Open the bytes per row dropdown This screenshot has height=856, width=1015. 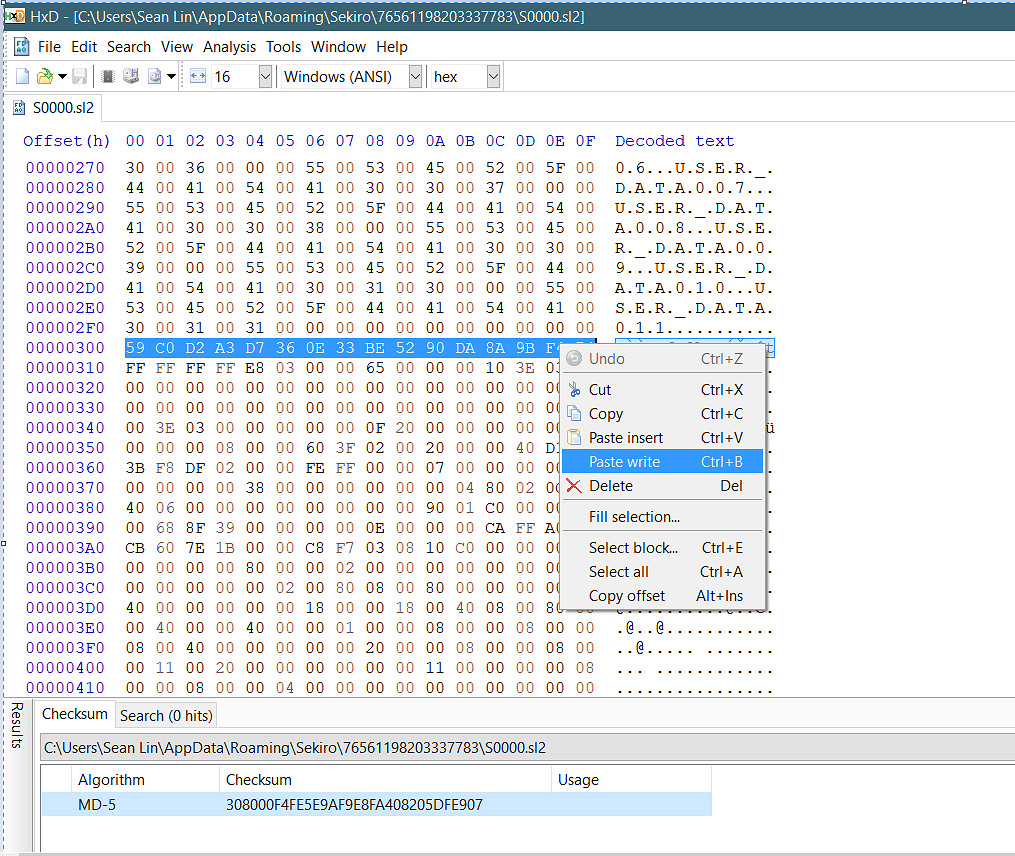click(x=265, y=77)
